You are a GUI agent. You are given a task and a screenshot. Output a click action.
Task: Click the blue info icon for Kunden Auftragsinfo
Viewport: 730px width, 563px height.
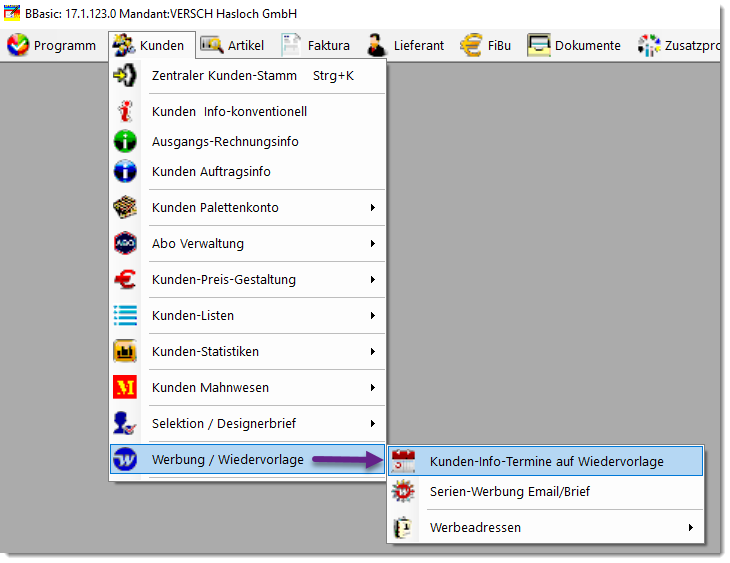125,171
